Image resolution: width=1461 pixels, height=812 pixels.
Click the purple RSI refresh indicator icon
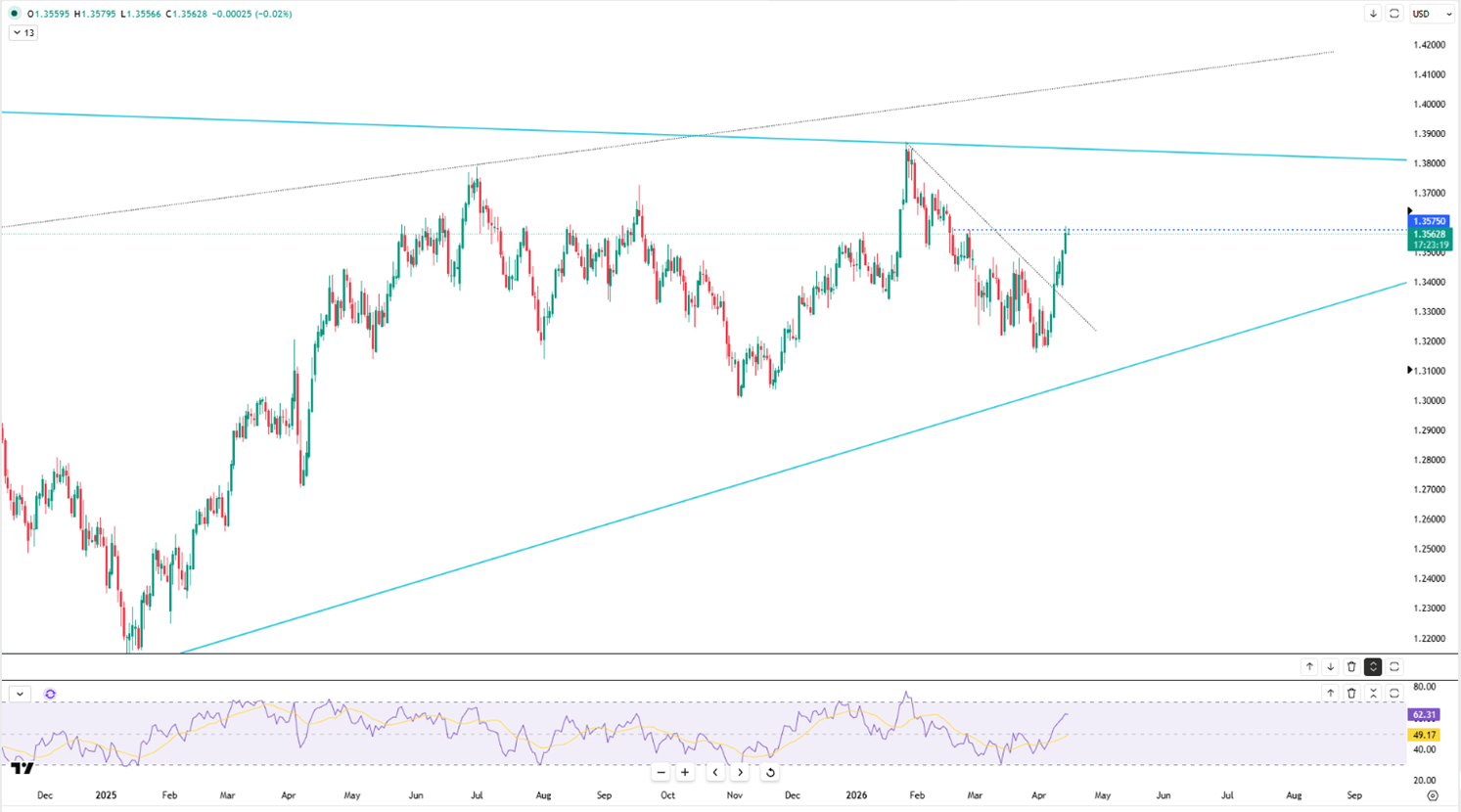coord(50,694)
